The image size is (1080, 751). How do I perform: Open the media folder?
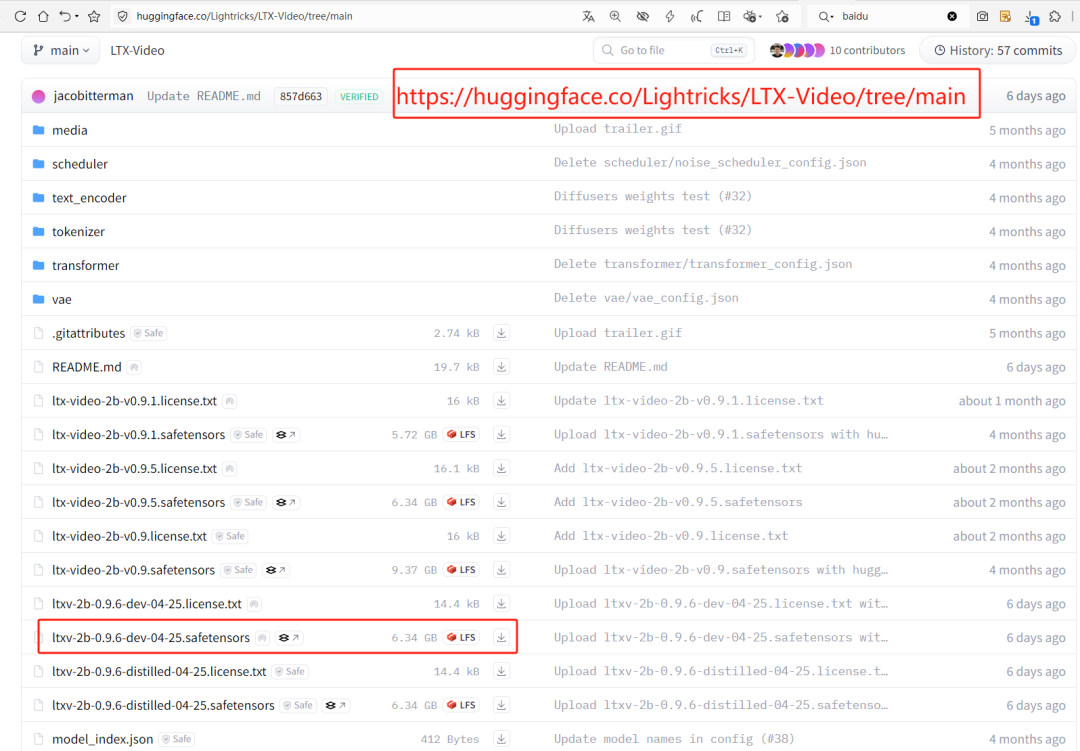70,130
